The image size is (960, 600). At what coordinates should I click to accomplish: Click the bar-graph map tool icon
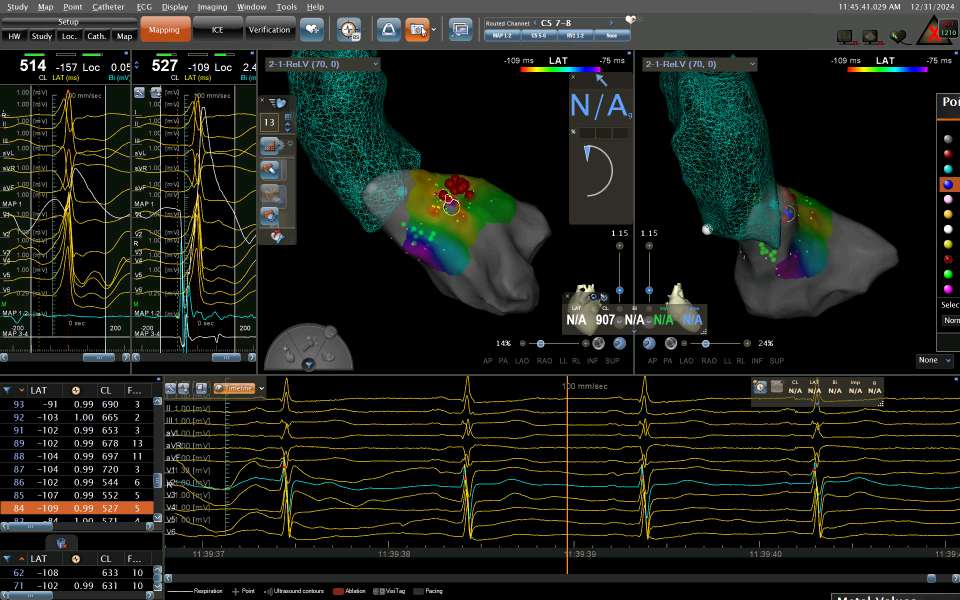pyautogui.click(x=270, y=146)
